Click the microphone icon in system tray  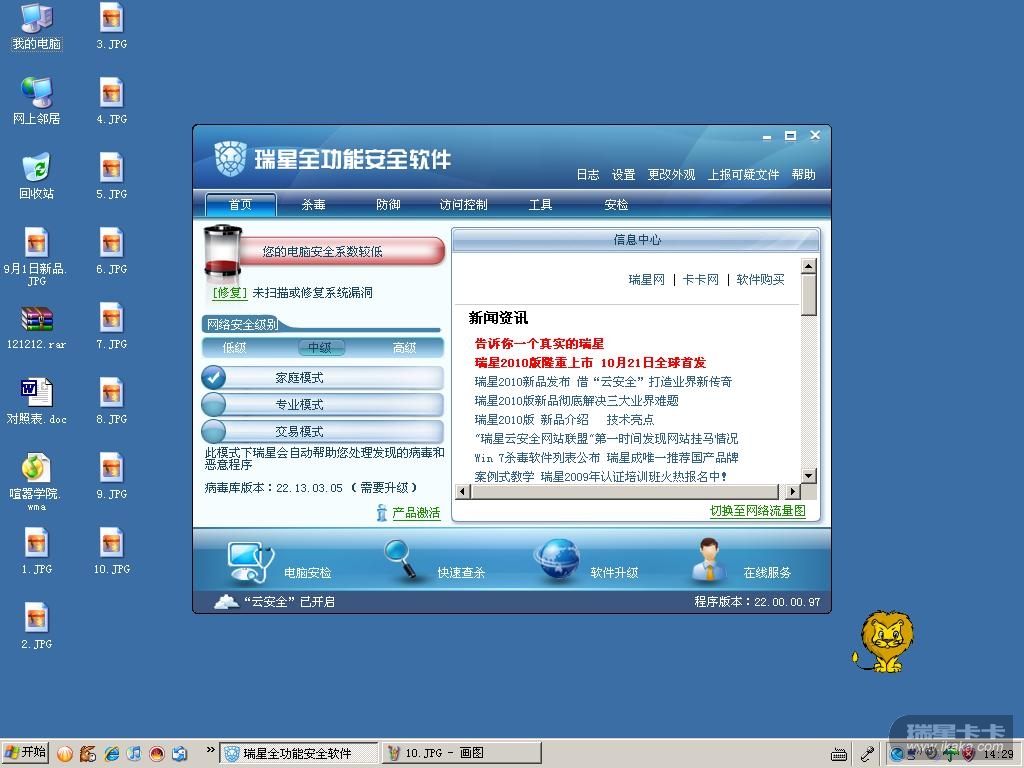pyautogui.click(x=867, y=754)
